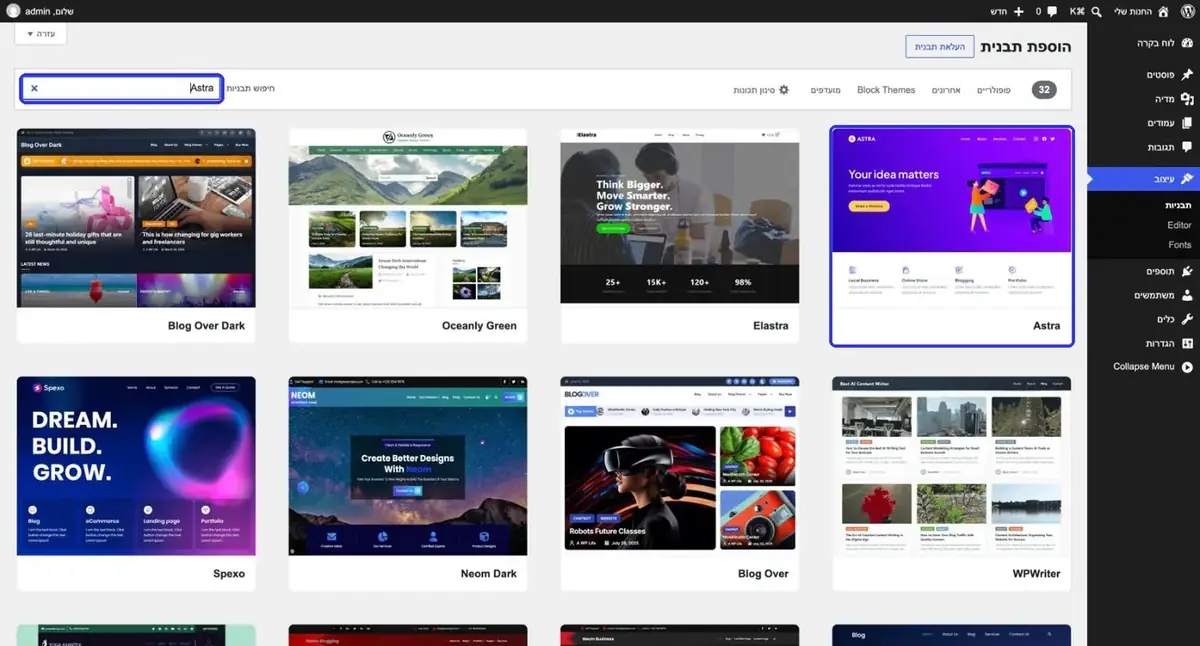
Task: Click the comment icon next to 'תגובות'
Action: [x=1187, y=147]
